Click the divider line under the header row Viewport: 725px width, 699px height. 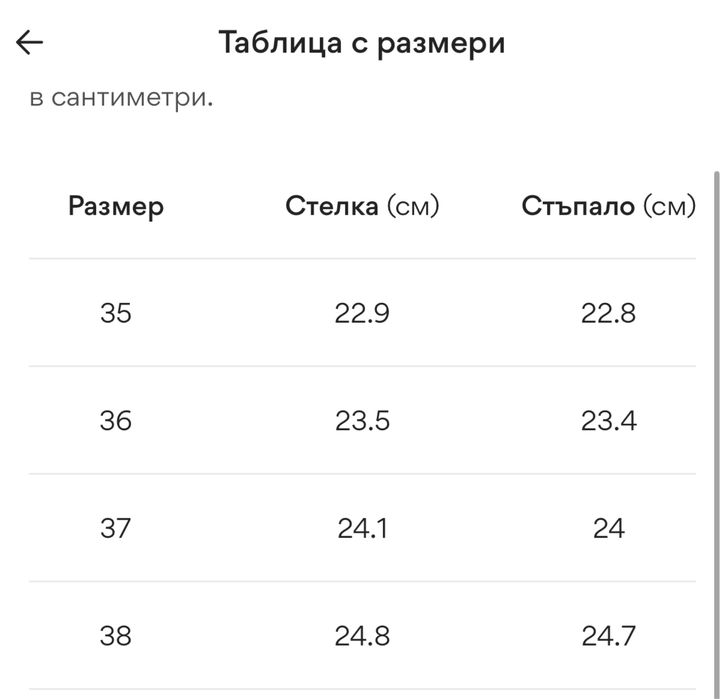[x=362, y=259]
